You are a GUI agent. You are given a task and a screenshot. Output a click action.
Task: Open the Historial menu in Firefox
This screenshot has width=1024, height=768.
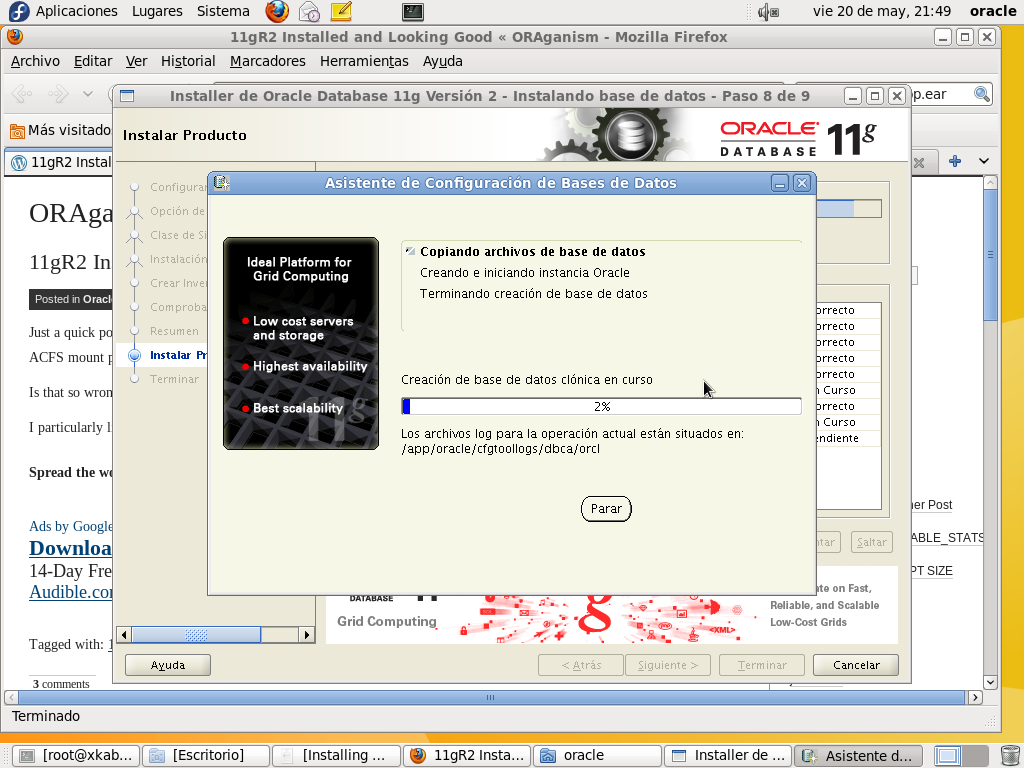[188, 61]
